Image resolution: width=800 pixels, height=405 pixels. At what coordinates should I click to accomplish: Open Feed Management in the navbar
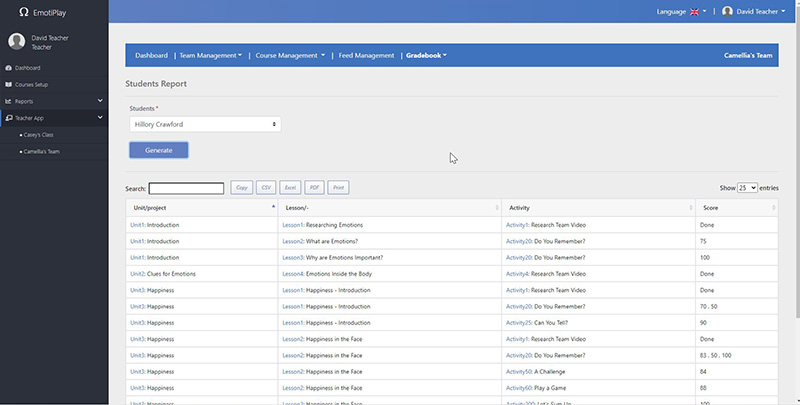coord(366,56)
